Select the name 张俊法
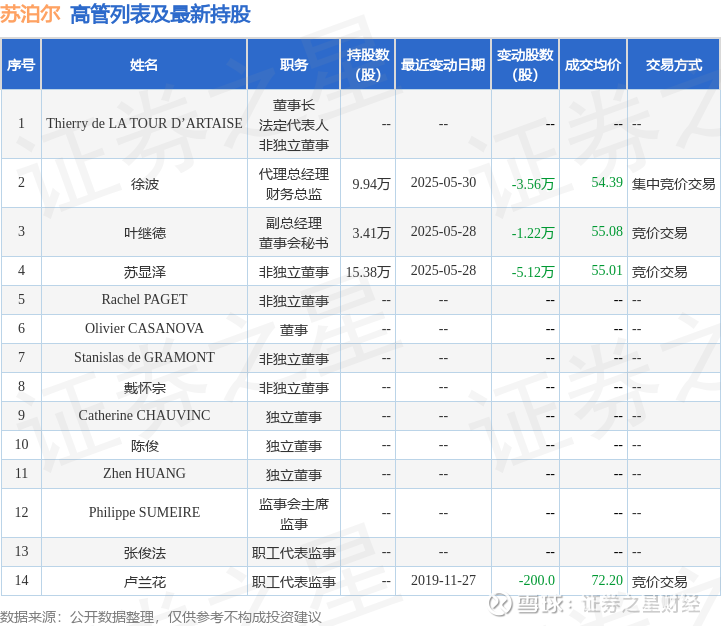Viewport: 721px width, 626px height. pos(144,552)
